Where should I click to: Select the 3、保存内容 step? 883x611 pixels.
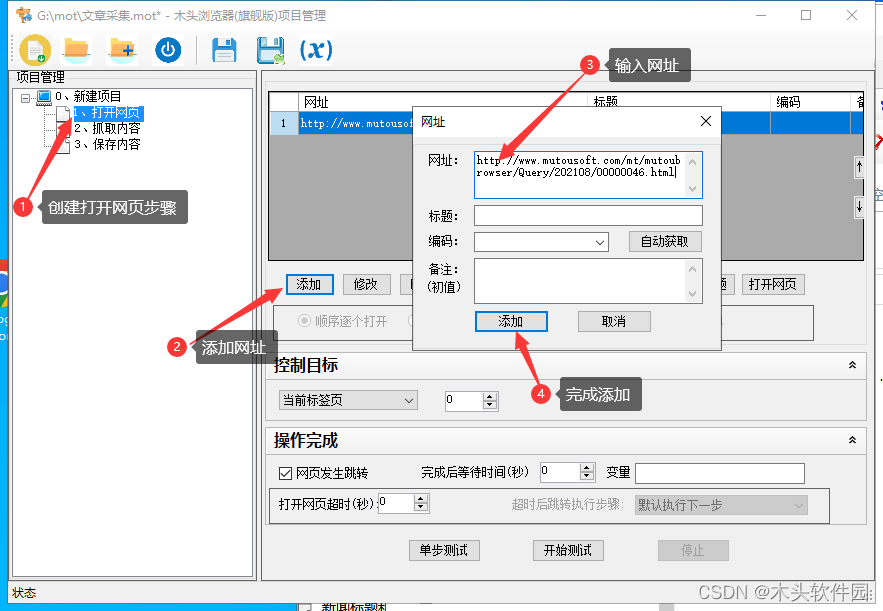point(107,145)
